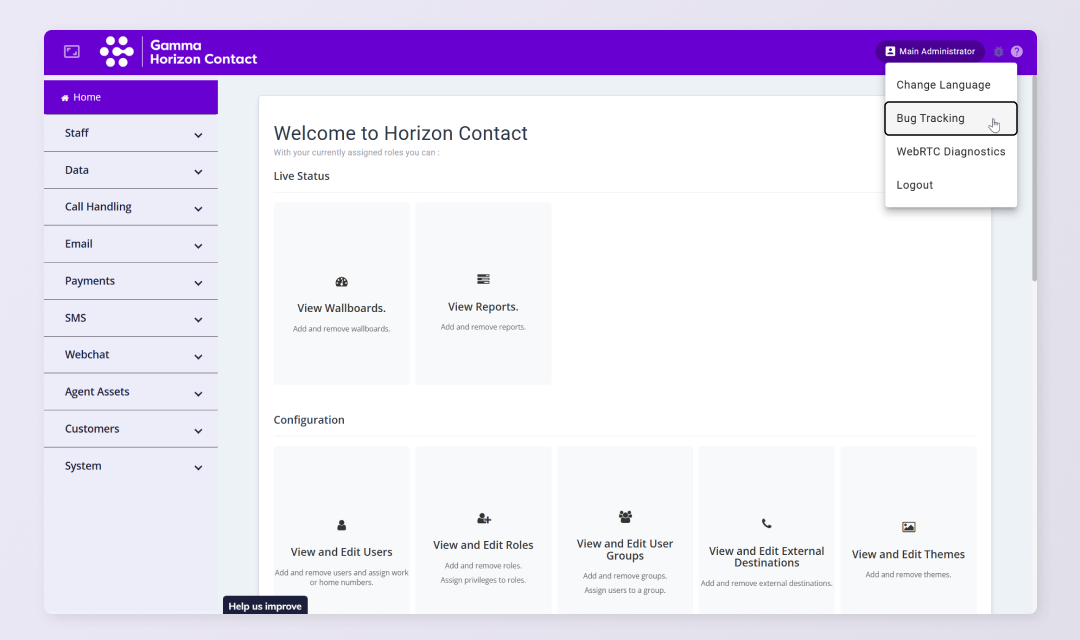1080x640 pixels.
Task: Open the Main Administrator user dropdown
Action: (x=929, y=52)
